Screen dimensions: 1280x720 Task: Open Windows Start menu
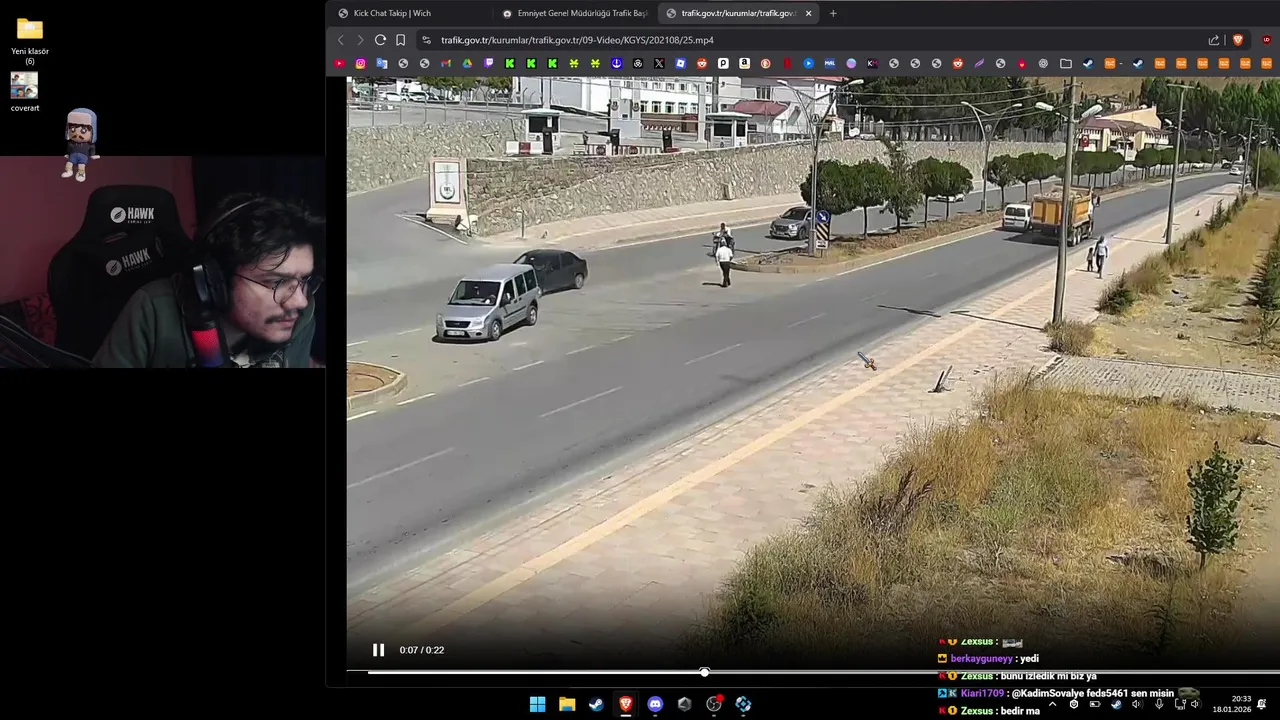pos(537,704)
